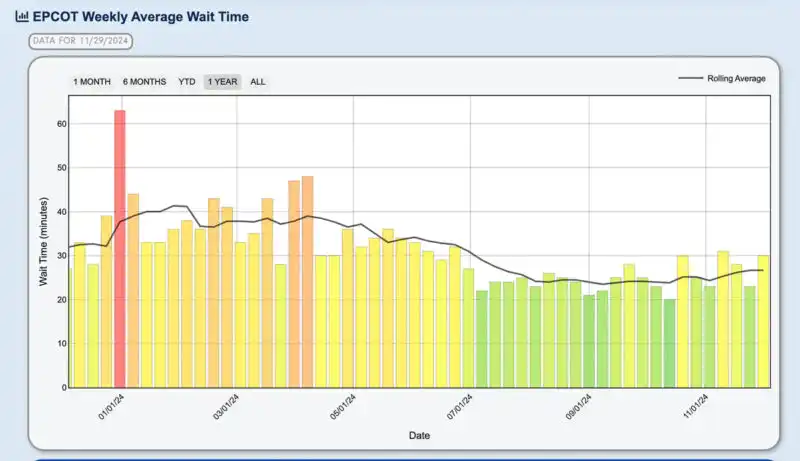Click the 60 value on the y-axis
This screenshot has height=461, width=800.
click(x=62, y=124)
